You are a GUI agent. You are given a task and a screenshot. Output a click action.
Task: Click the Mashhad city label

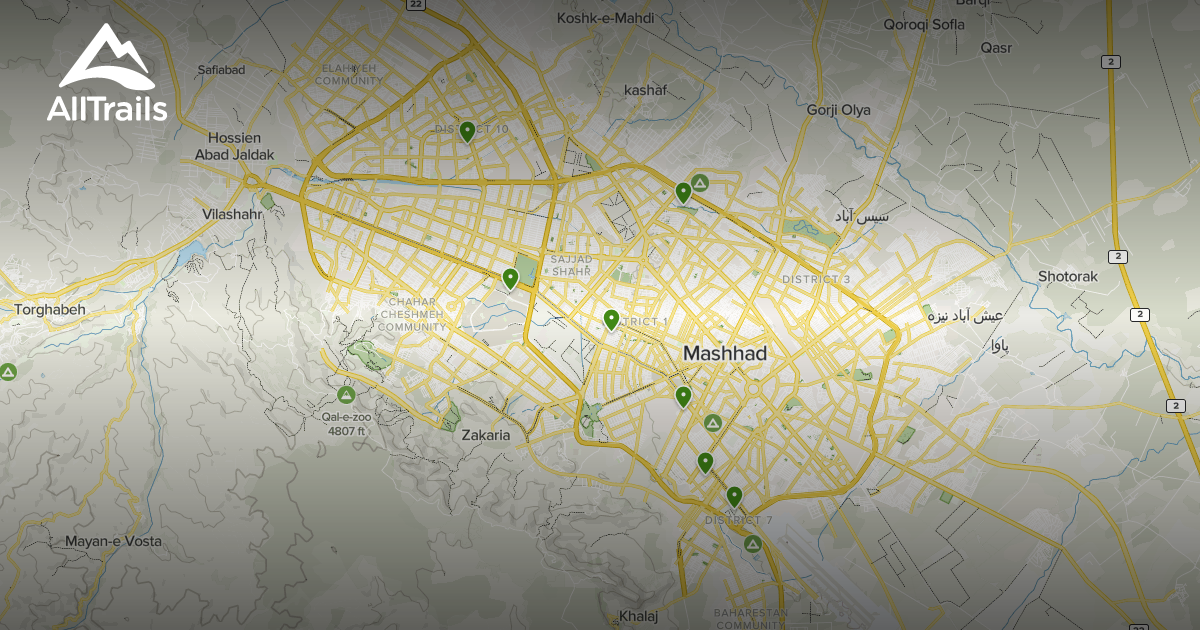tap(726, 354)
